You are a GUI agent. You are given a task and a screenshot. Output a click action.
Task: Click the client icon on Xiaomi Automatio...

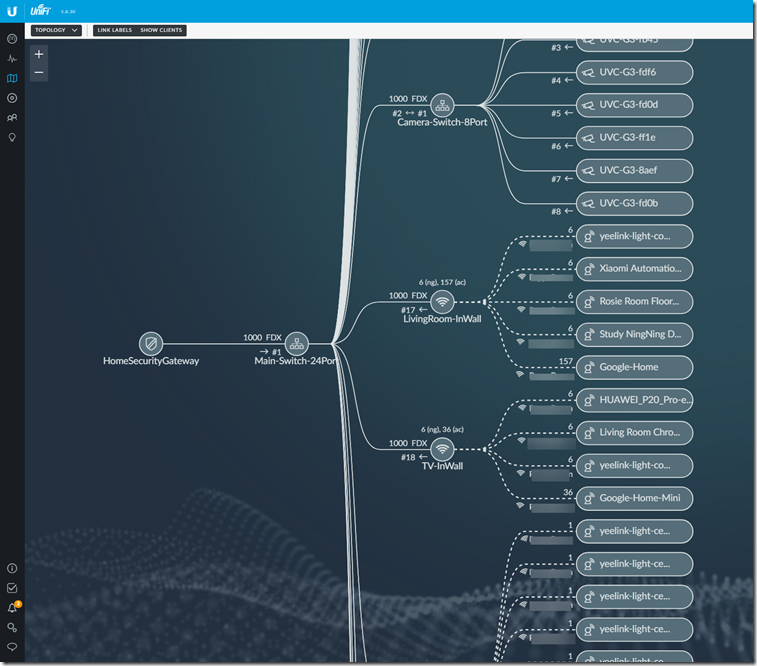pos(589,269)
